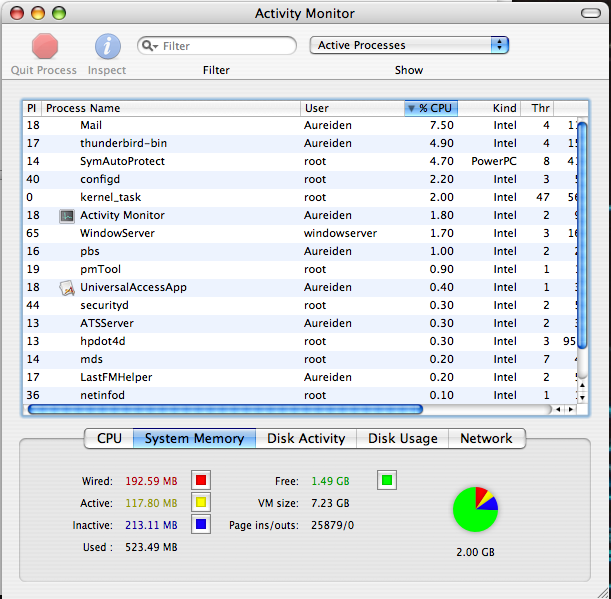Select the mds process row
Viewport: 611px width, 599px height.
[x=300, y=359]
